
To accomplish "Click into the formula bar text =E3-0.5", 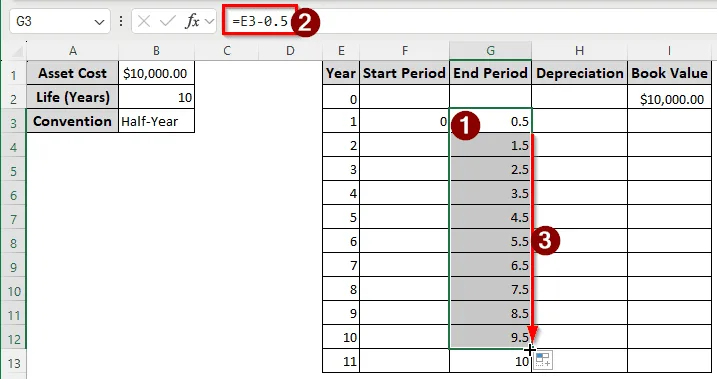I will coord(260,21).
